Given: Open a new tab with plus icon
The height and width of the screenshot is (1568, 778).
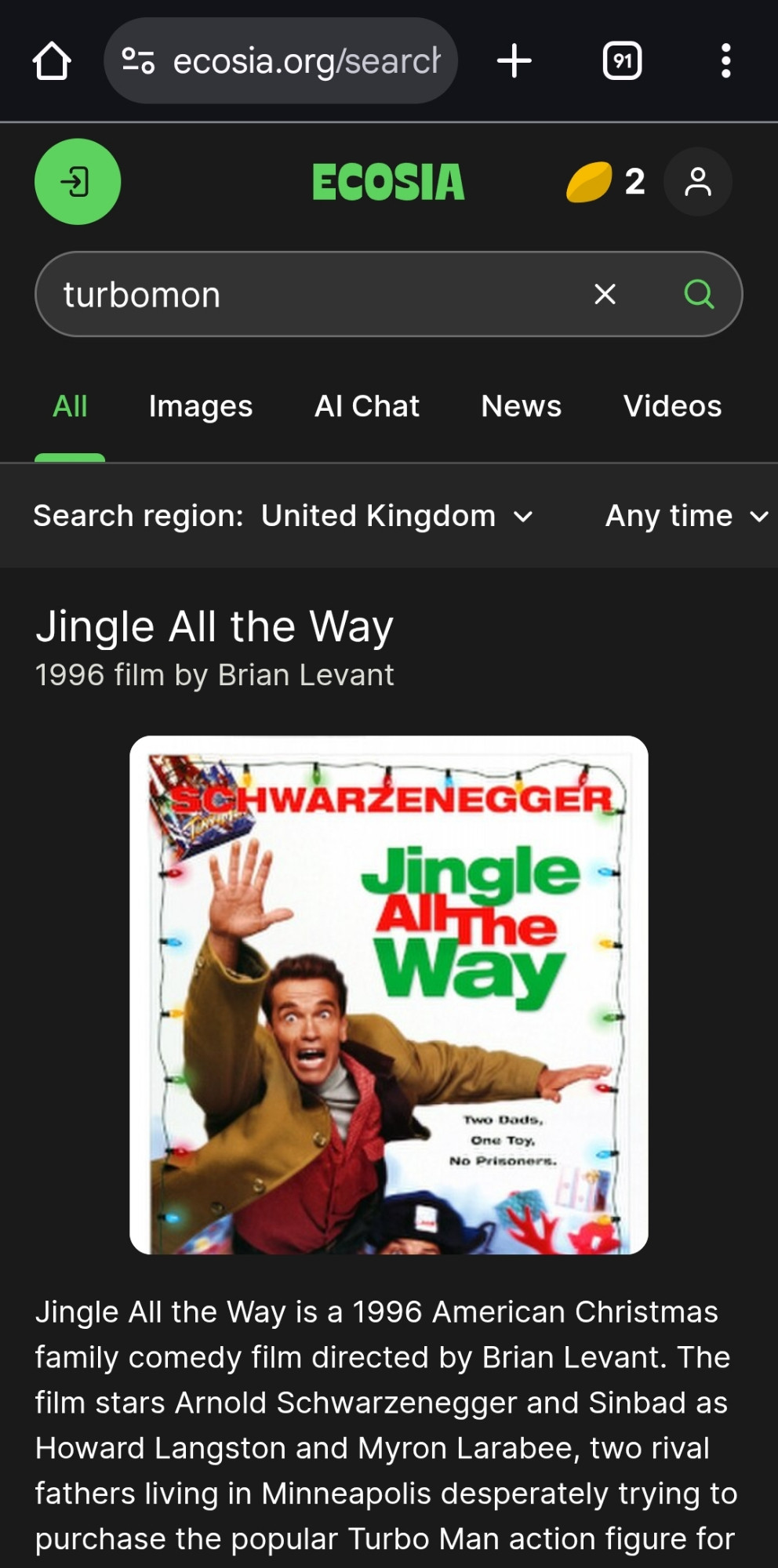Looking at the screenshot, I should click(x=514, y=61).
